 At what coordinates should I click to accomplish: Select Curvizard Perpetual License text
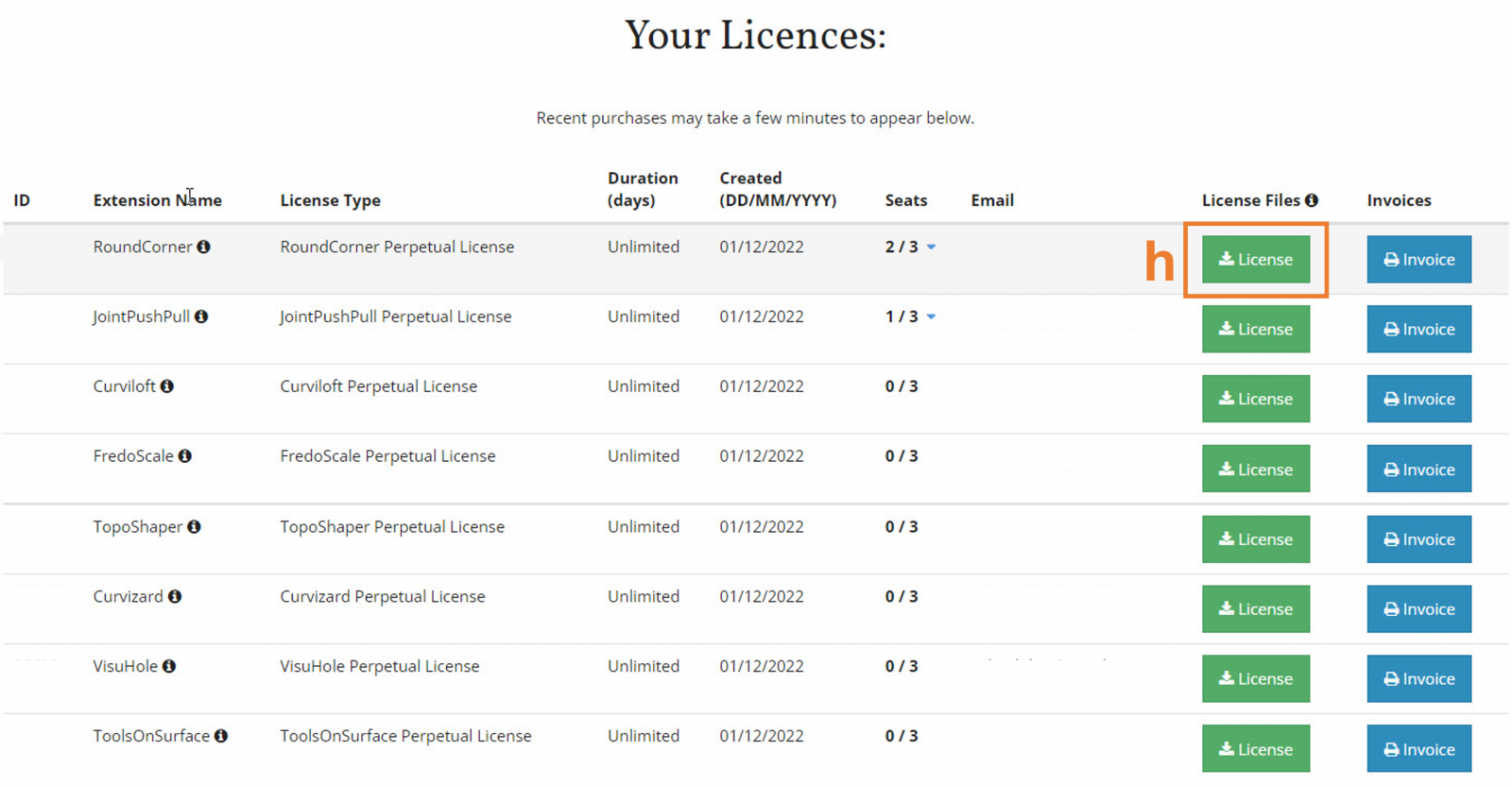tap(382, 597)
